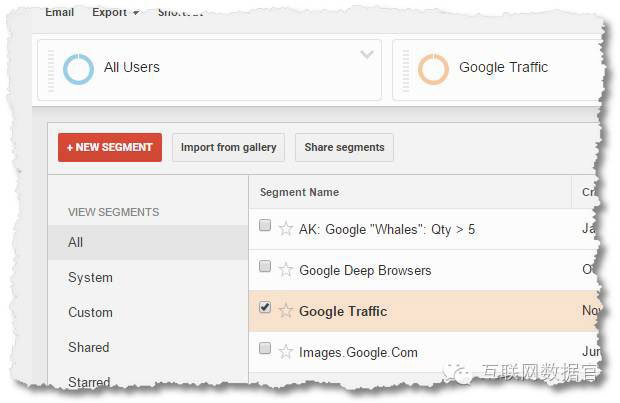Open the Export dropdown menu
The height and width of the screenshot is (403, 620).
(115, 12)
